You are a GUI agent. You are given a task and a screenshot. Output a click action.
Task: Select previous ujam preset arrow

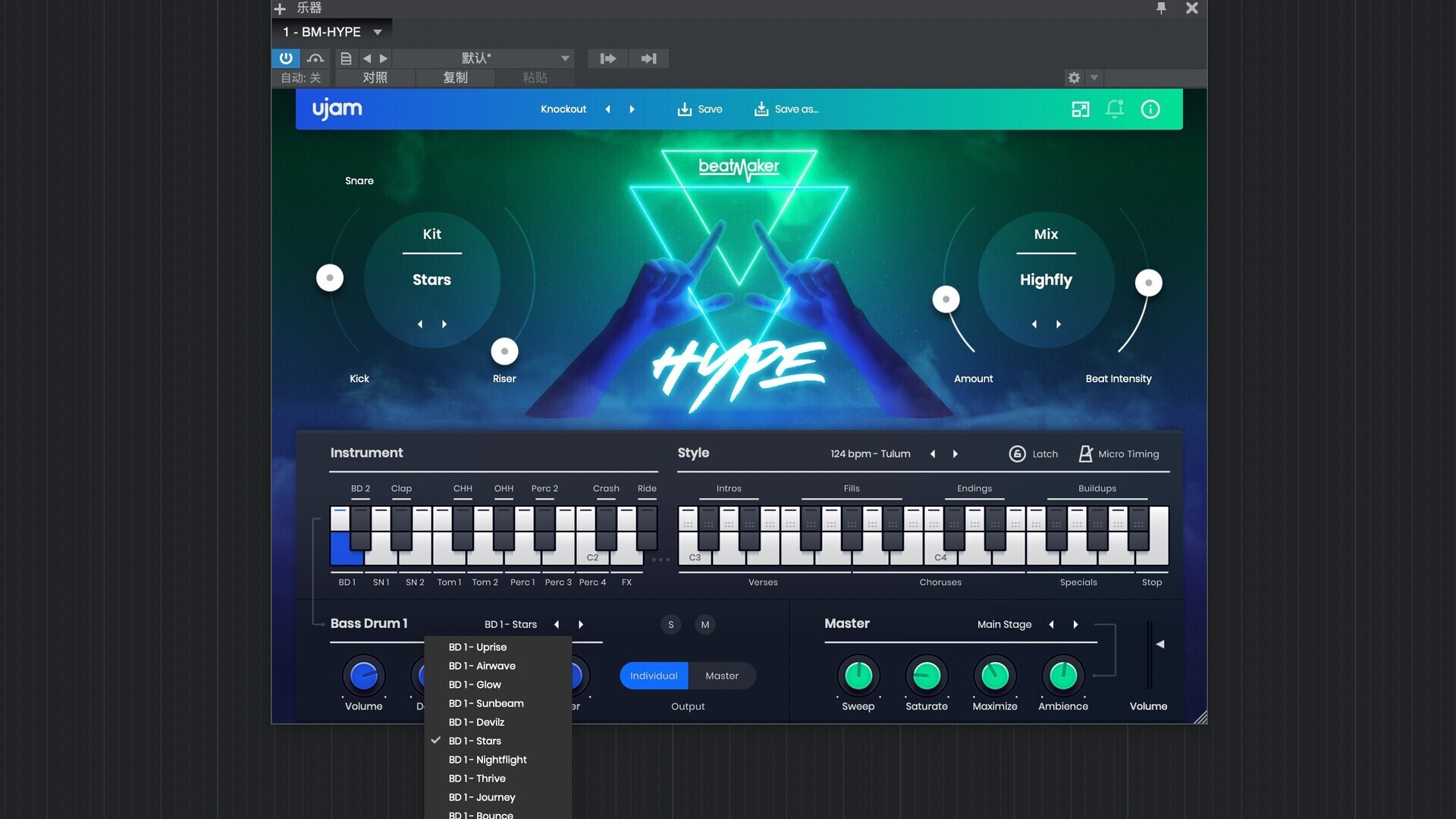(608, 109)
